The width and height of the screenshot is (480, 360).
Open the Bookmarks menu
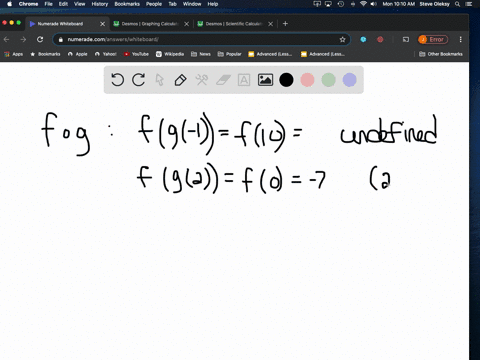(127, 4)
